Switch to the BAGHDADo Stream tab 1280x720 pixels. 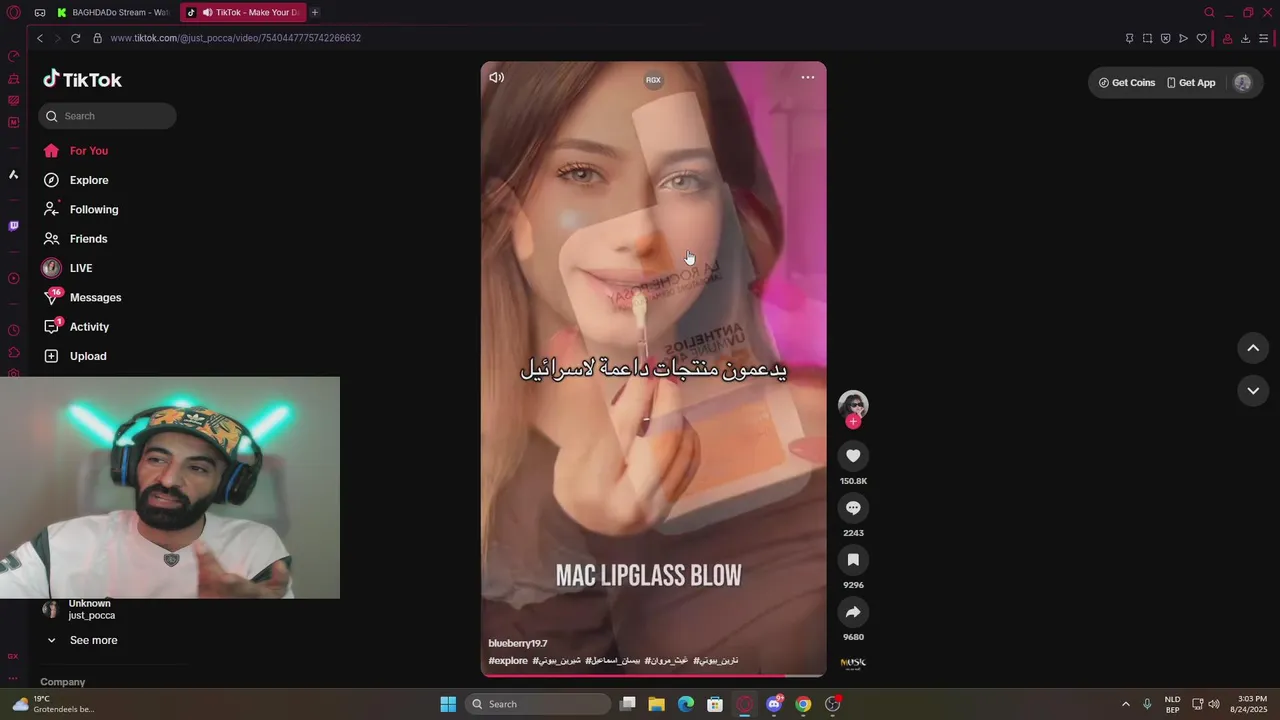[113, 12]
